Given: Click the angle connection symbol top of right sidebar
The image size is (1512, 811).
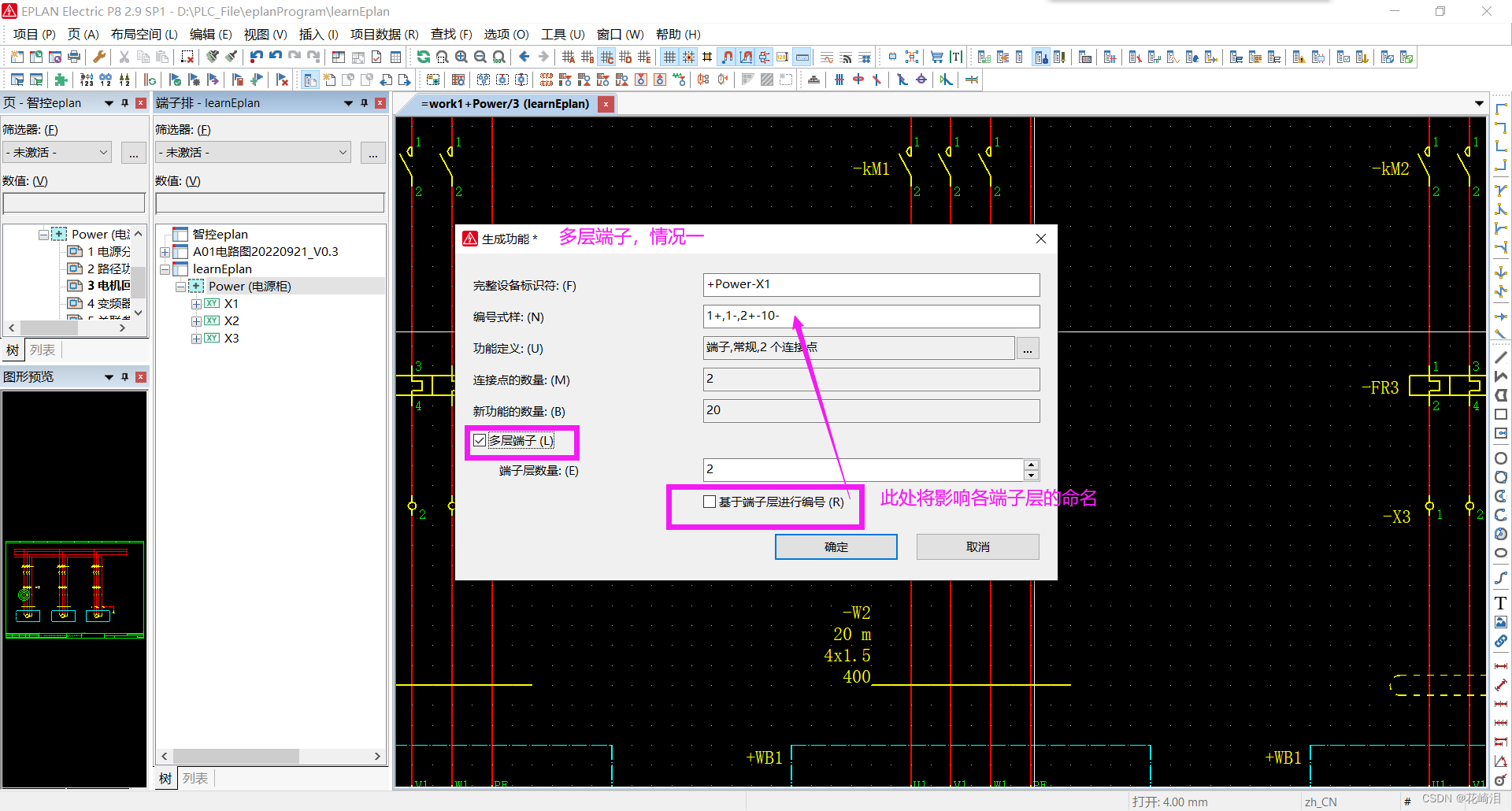Looking at the screenshot, I should [1501, 109].
